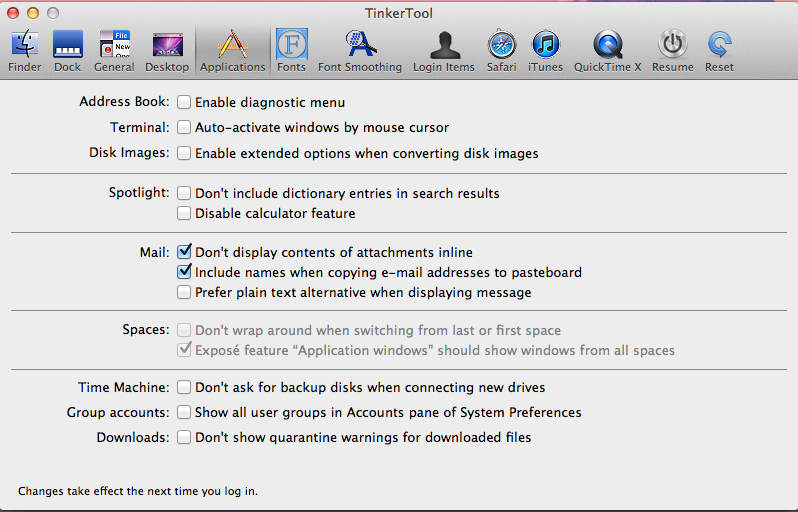
Task: Open the Reset pane
Action: click(719, 51)
